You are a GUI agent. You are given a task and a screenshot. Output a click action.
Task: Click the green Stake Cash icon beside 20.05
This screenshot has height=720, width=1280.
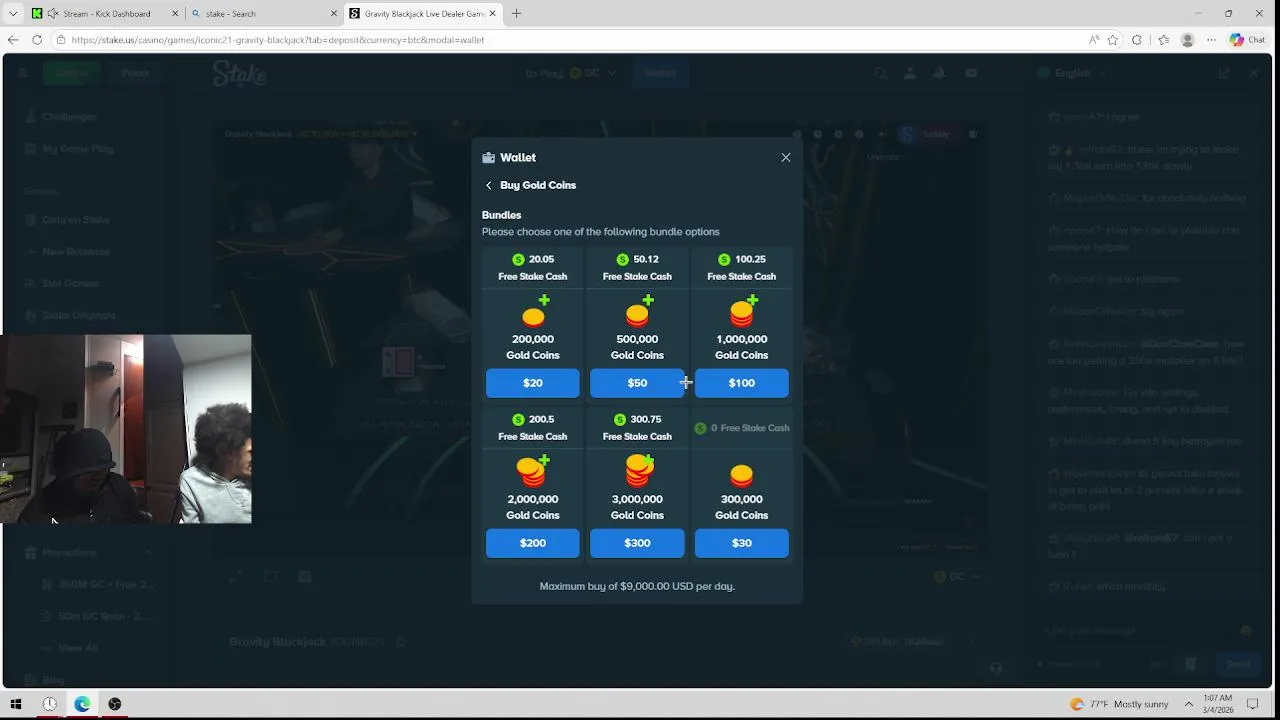[x=518, y=260]
